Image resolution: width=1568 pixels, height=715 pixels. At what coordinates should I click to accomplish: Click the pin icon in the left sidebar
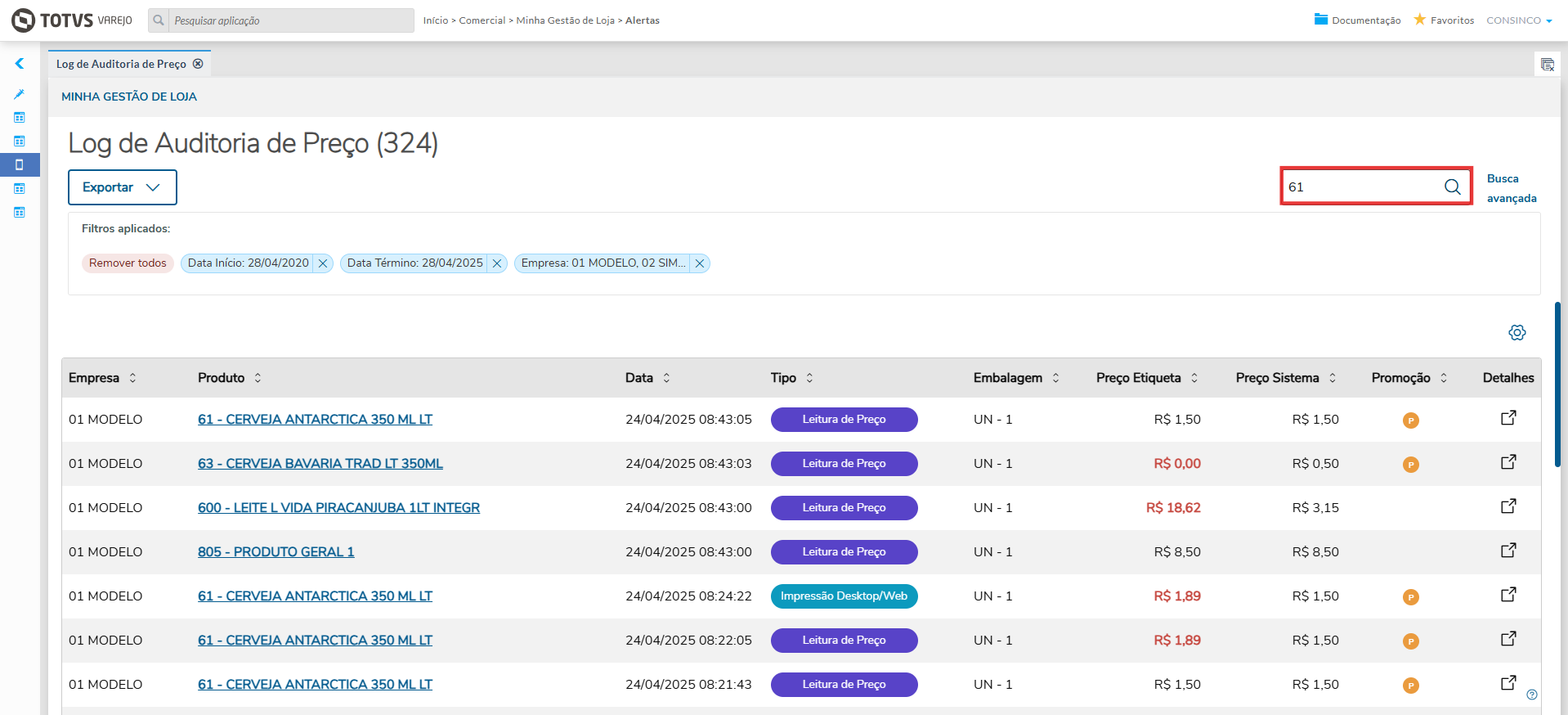point(20,94)
